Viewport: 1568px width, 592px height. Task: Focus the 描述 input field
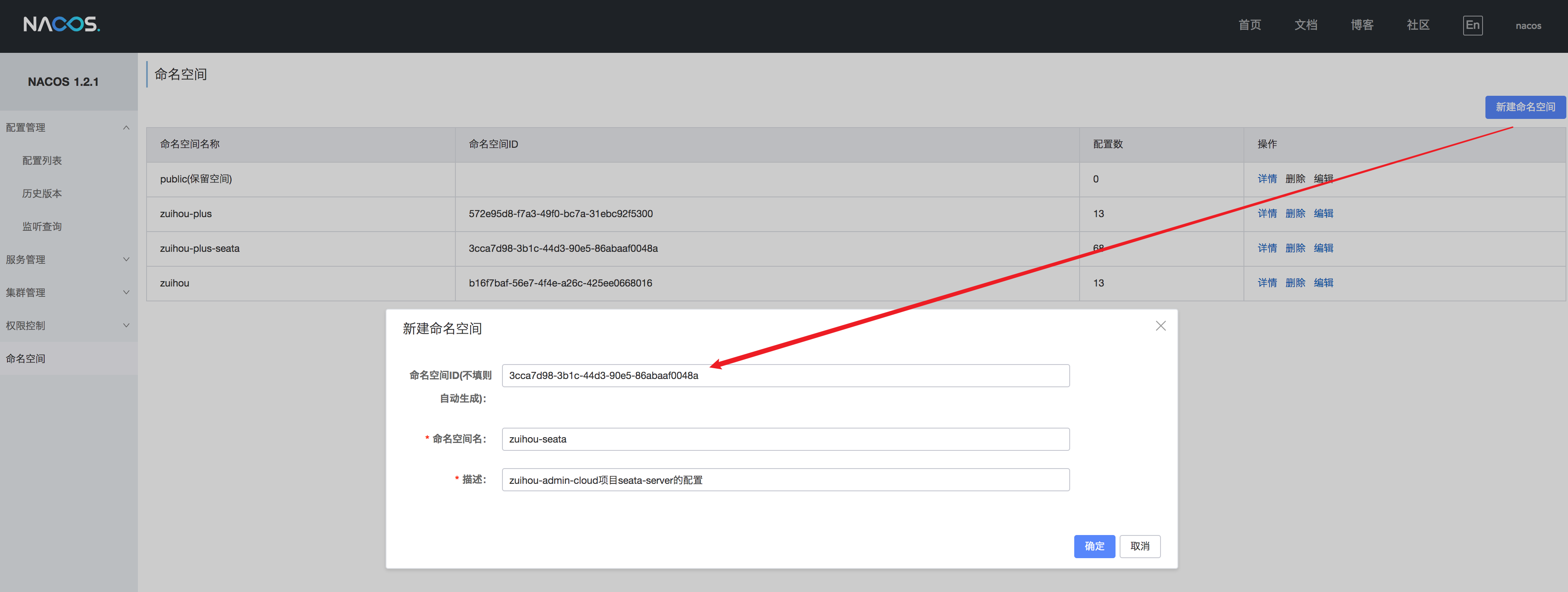(785, 480)
